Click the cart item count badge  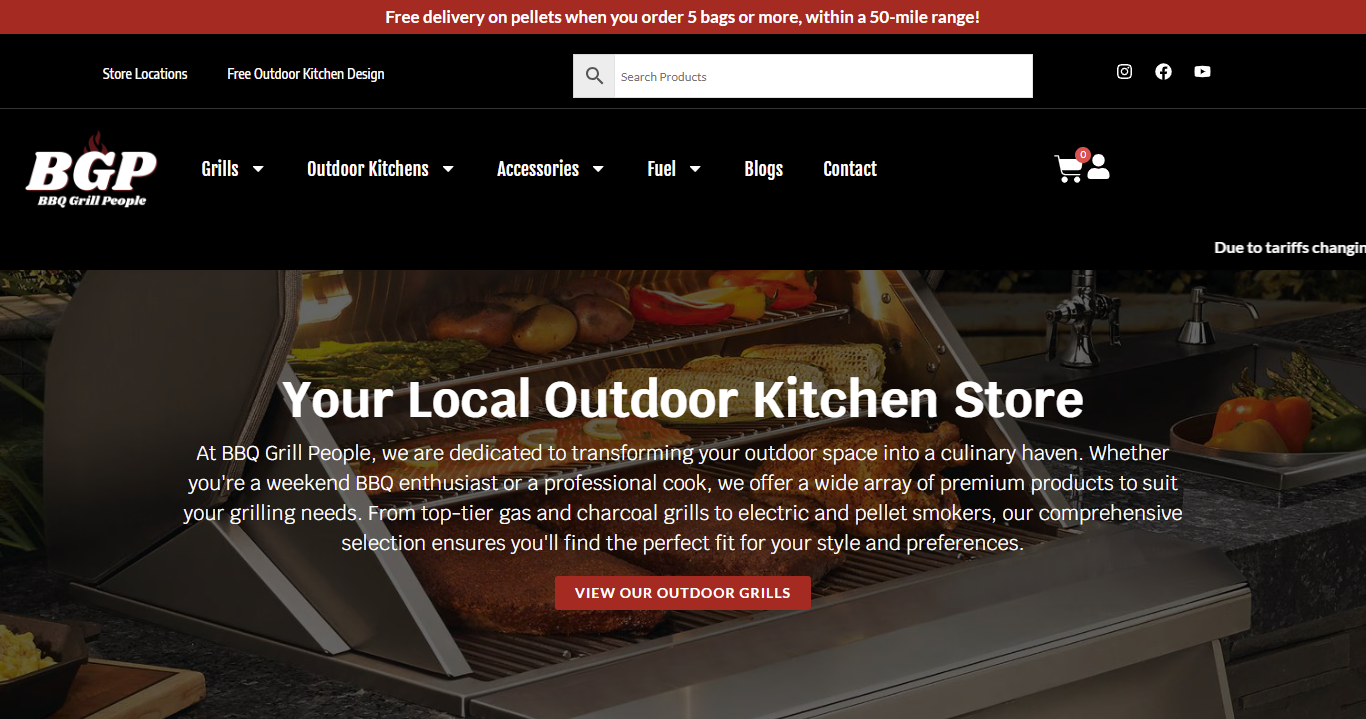pos(1082,155)
